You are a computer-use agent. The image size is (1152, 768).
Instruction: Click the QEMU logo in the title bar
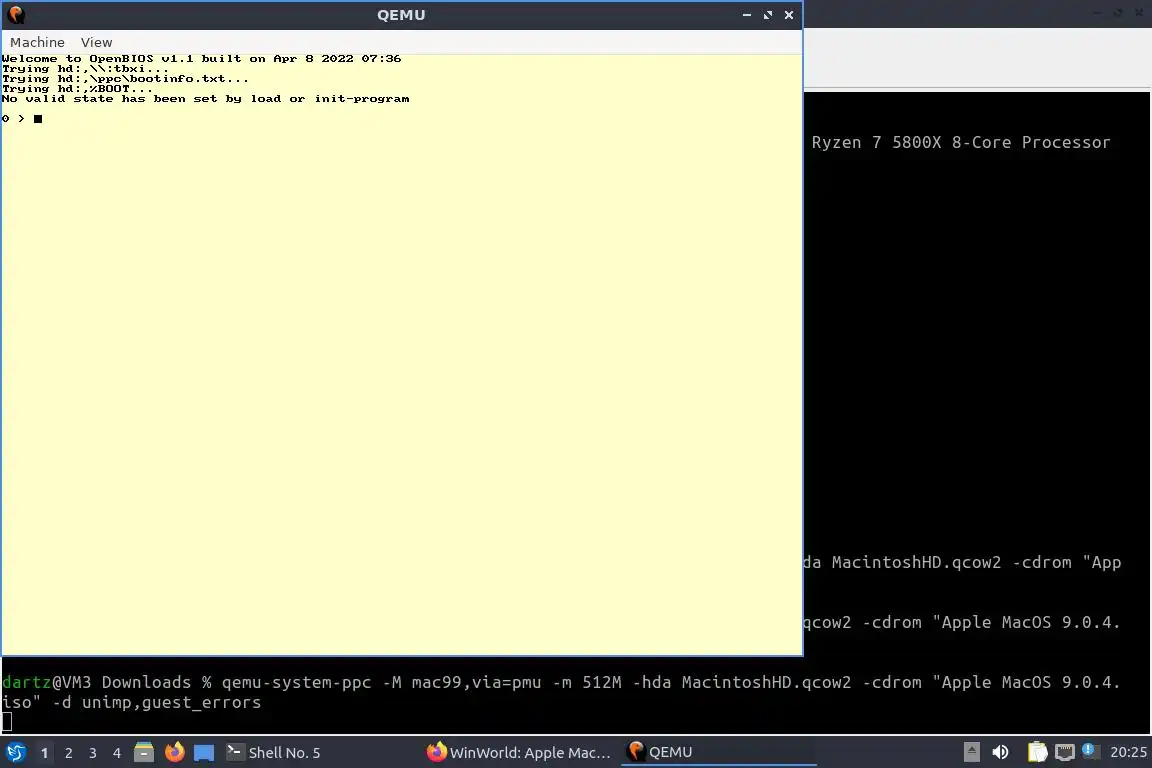point(15,15)
